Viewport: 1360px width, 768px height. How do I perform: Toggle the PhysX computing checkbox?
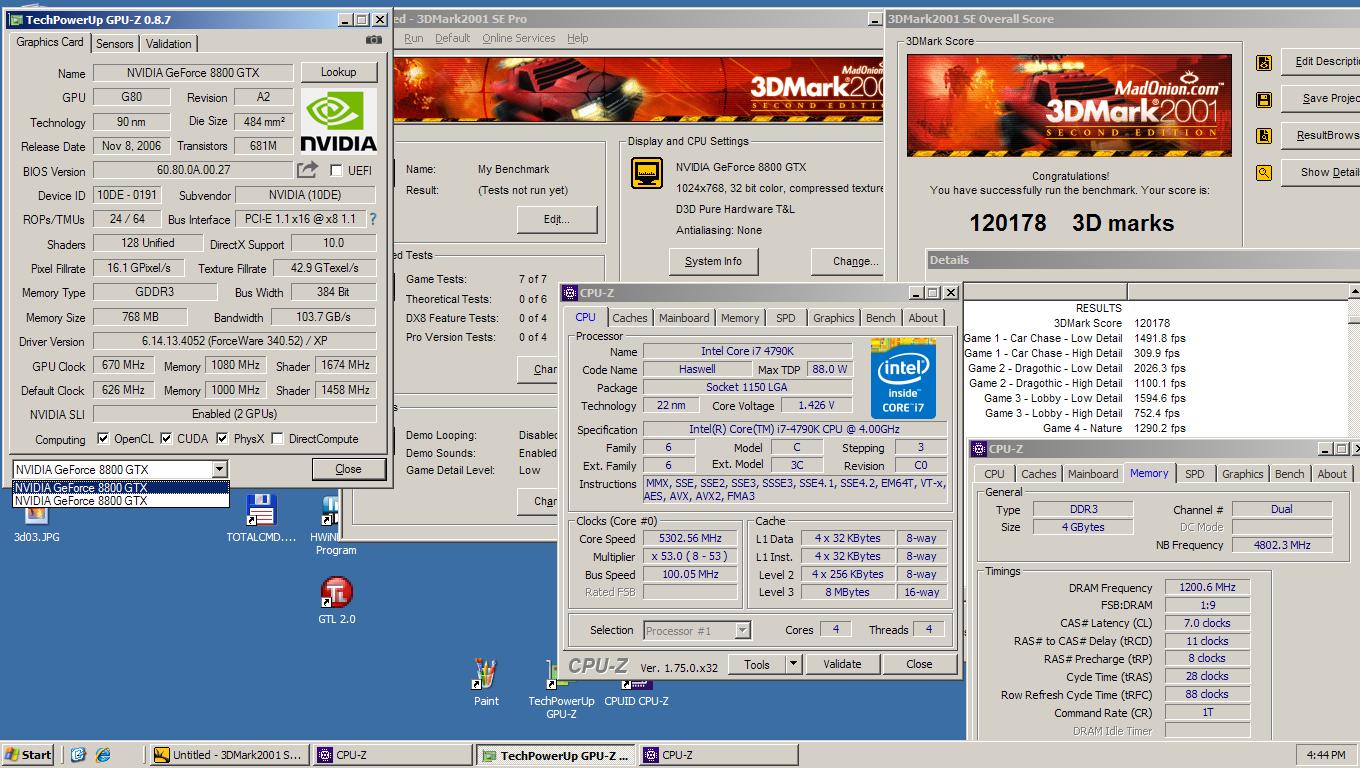click(x=222, y=438)
